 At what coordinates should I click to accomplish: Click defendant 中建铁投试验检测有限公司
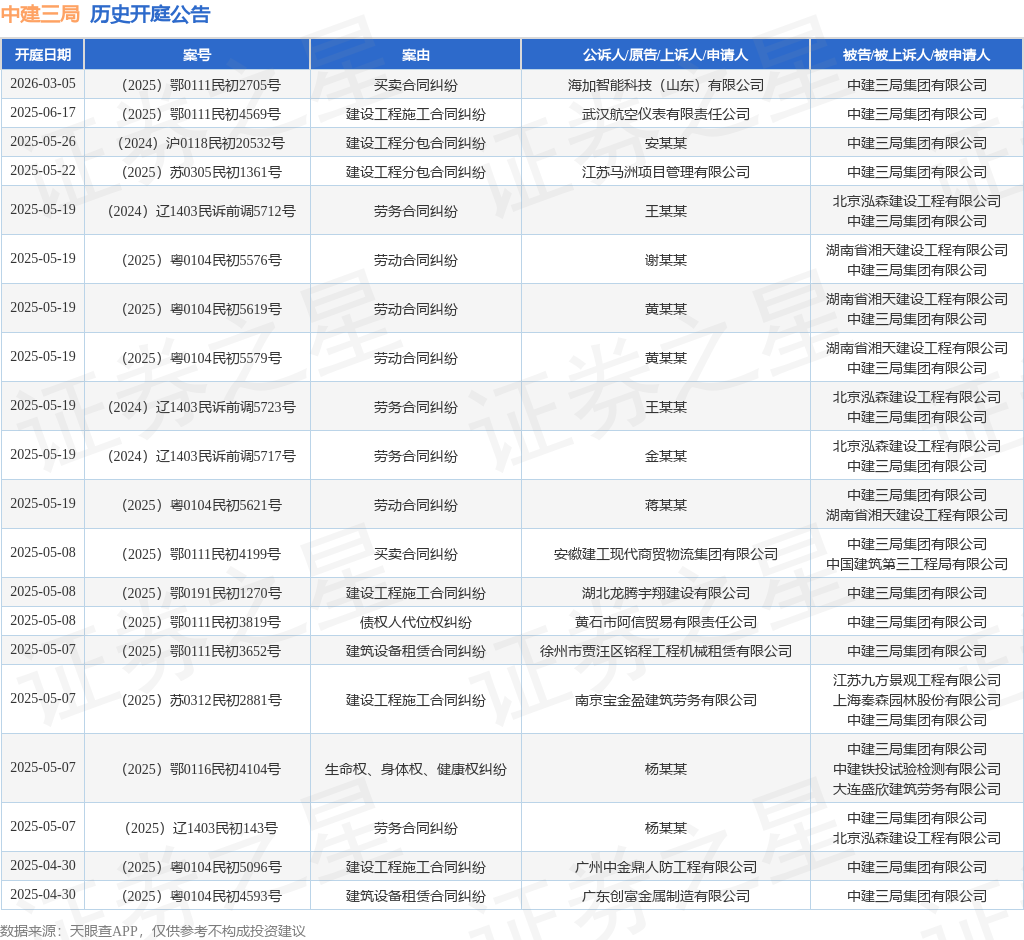pyautogui.click(x=917, y=769)
